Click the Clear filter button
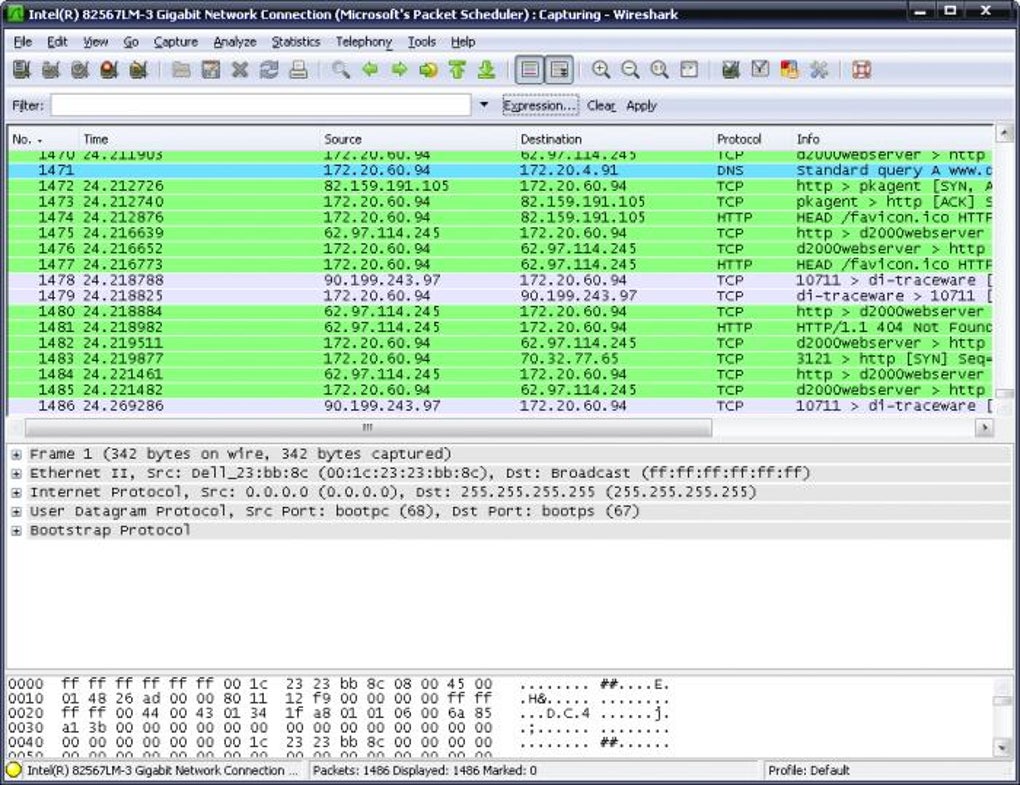1020x785 pixels. click(x=601, y=105)
